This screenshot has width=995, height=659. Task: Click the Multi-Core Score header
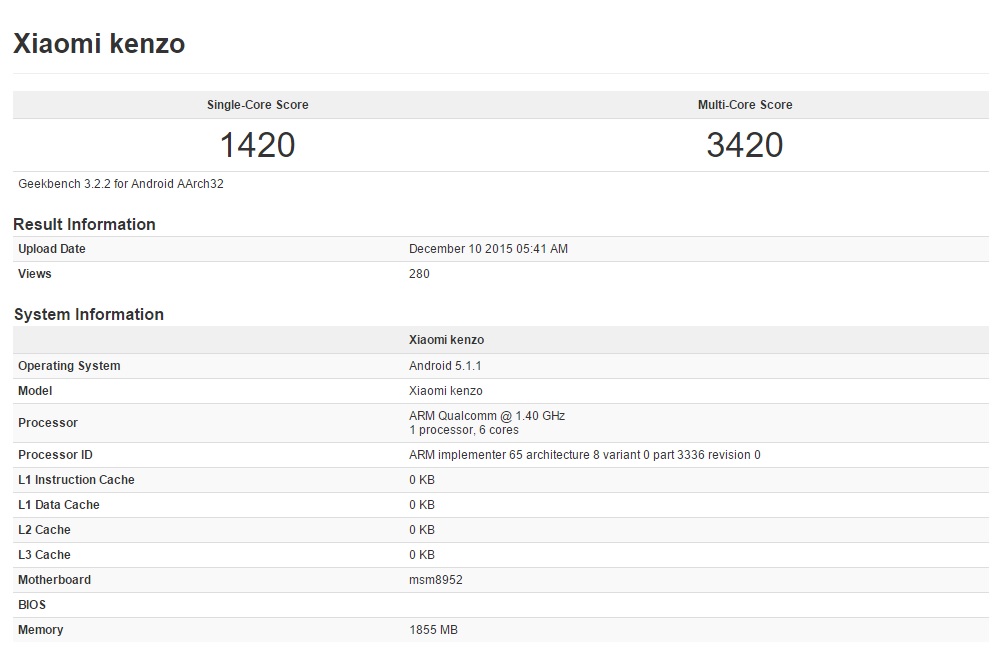click(x=745, y=105)
